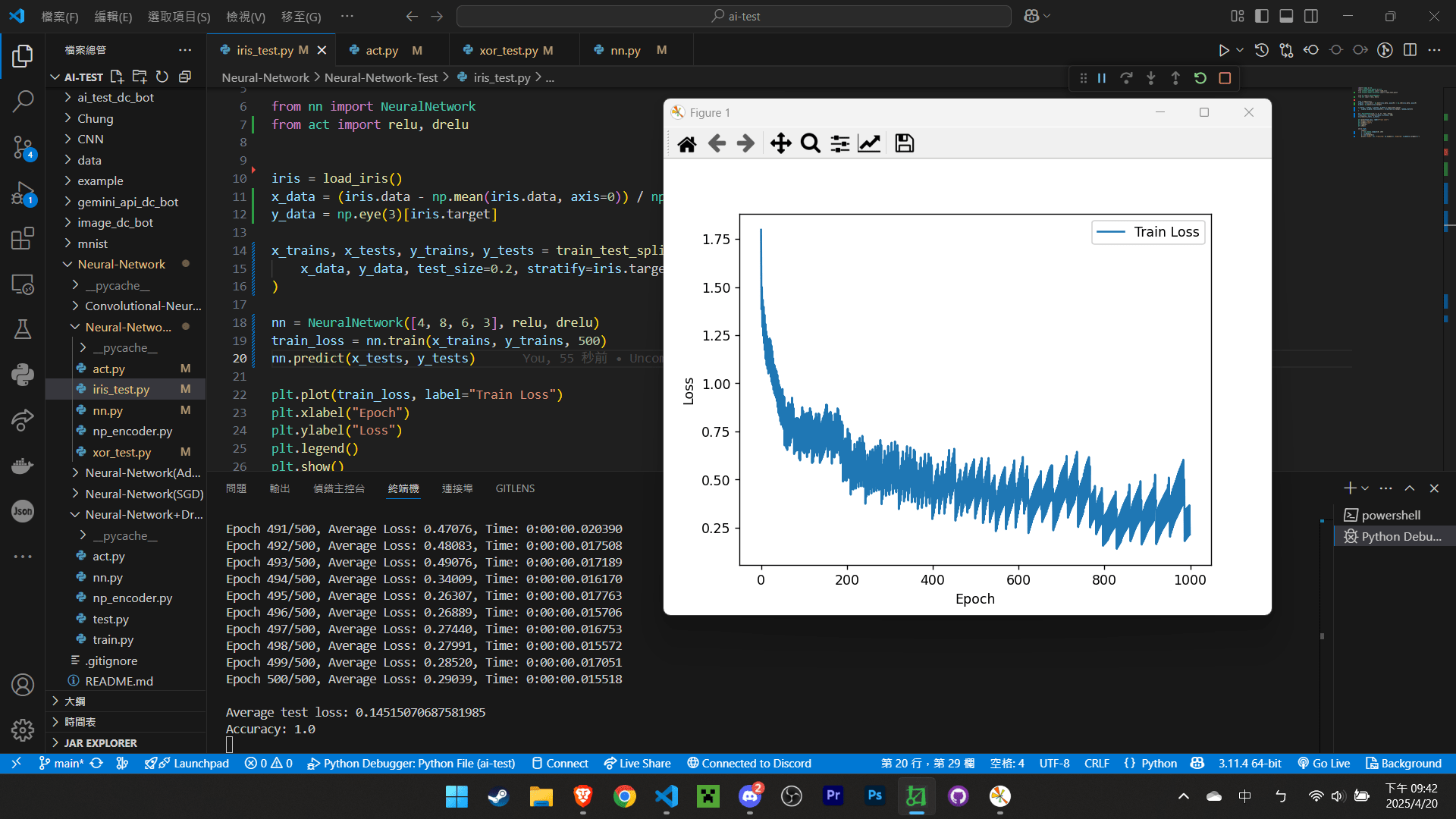The height and width of the screenshot is (819, 1456).
Task: Restart debugging with the green arrow
Action: point(1200,78)
